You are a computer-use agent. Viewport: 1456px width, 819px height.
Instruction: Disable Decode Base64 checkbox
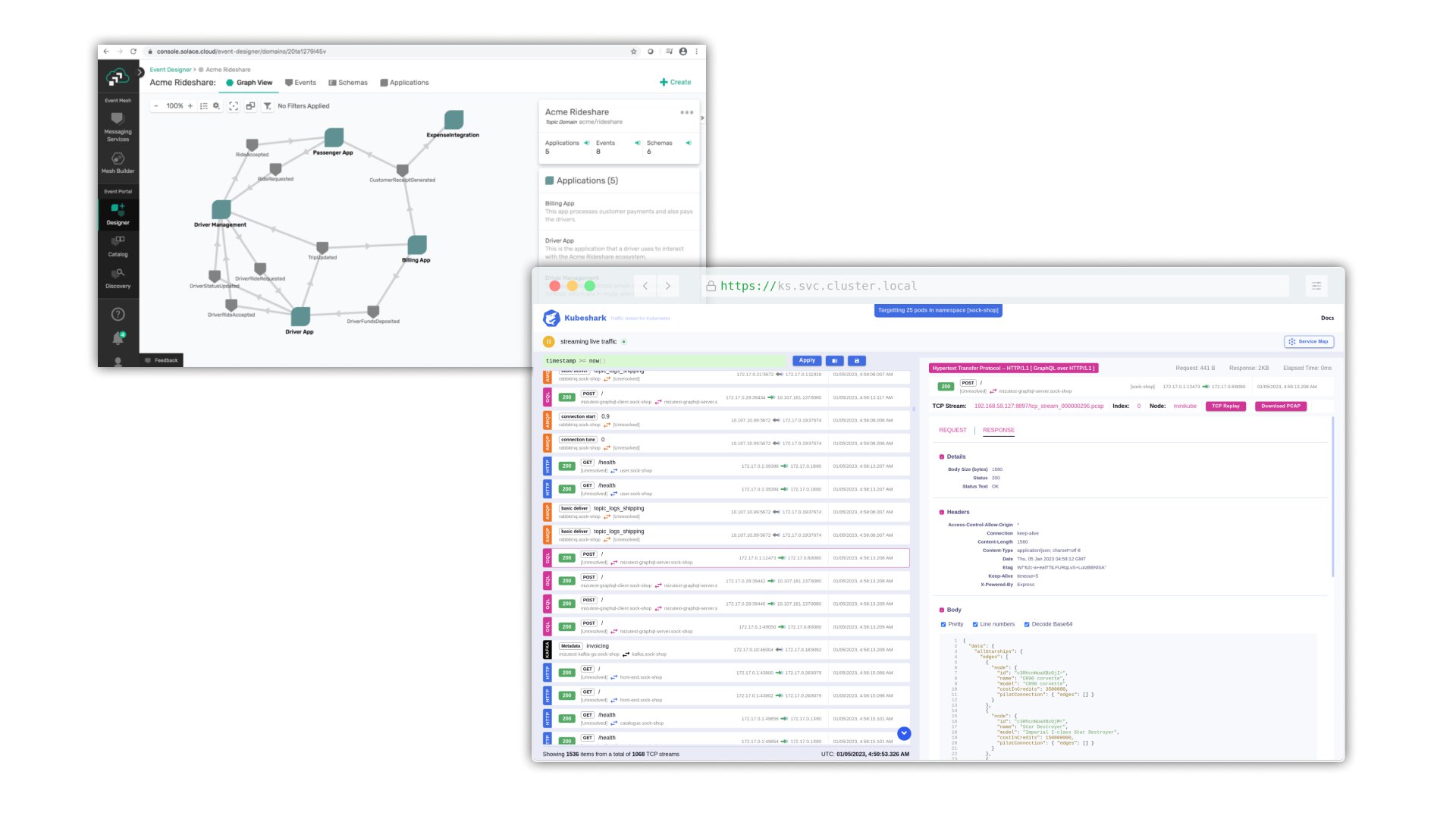click(x=1027, y=625)
